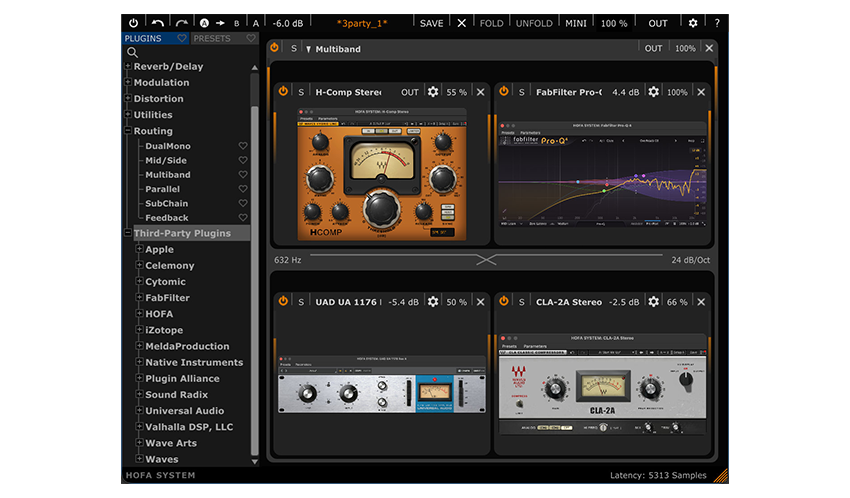Remove the H-Comp Stereo plugin
The width and height of the screenshot is (850, 498).
pyautogui.click(x=480, y=92)
